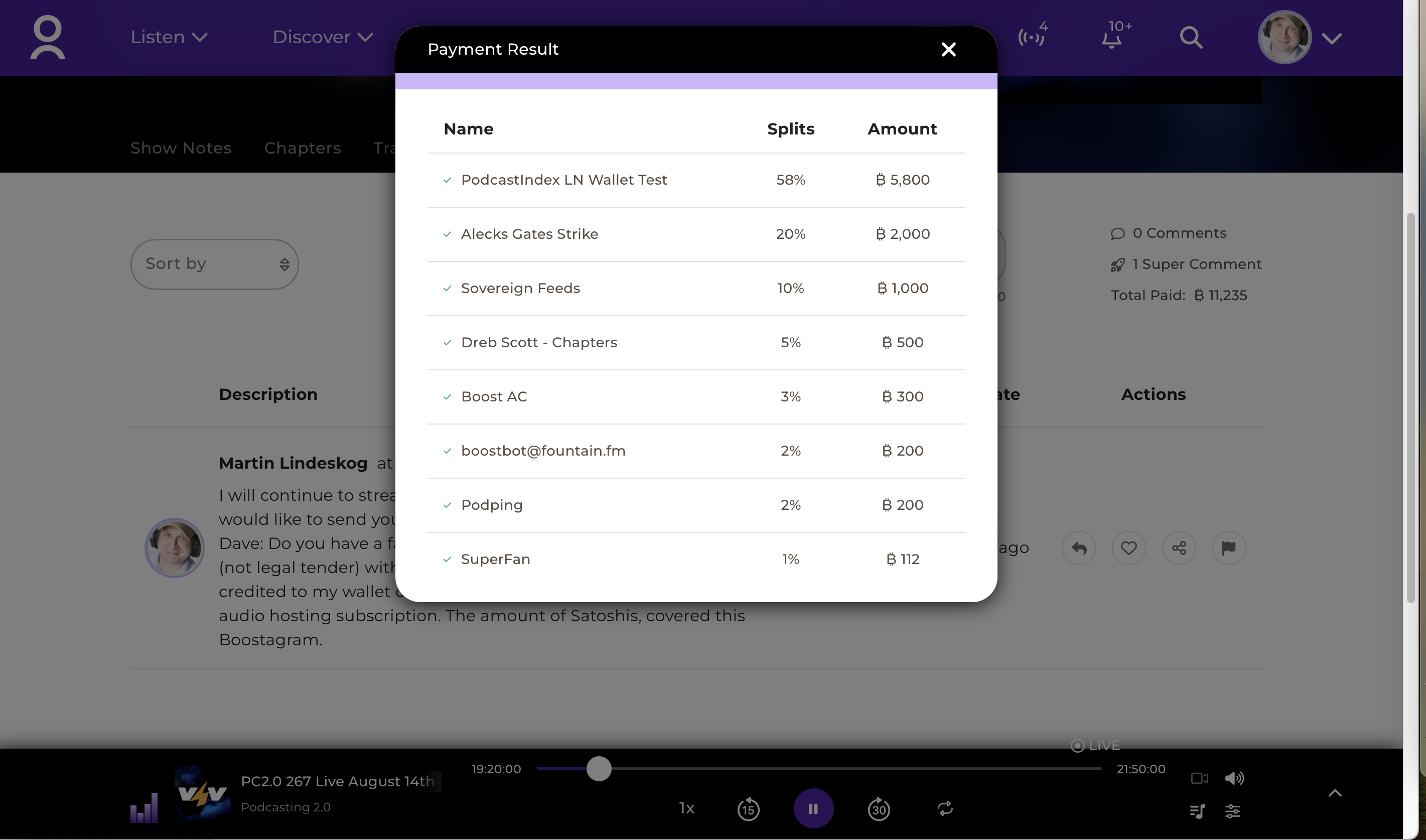Image resolution: width=1426 pixels, height=840 pixels.
Task: Click the Name column header
Action: coord(469,129)
